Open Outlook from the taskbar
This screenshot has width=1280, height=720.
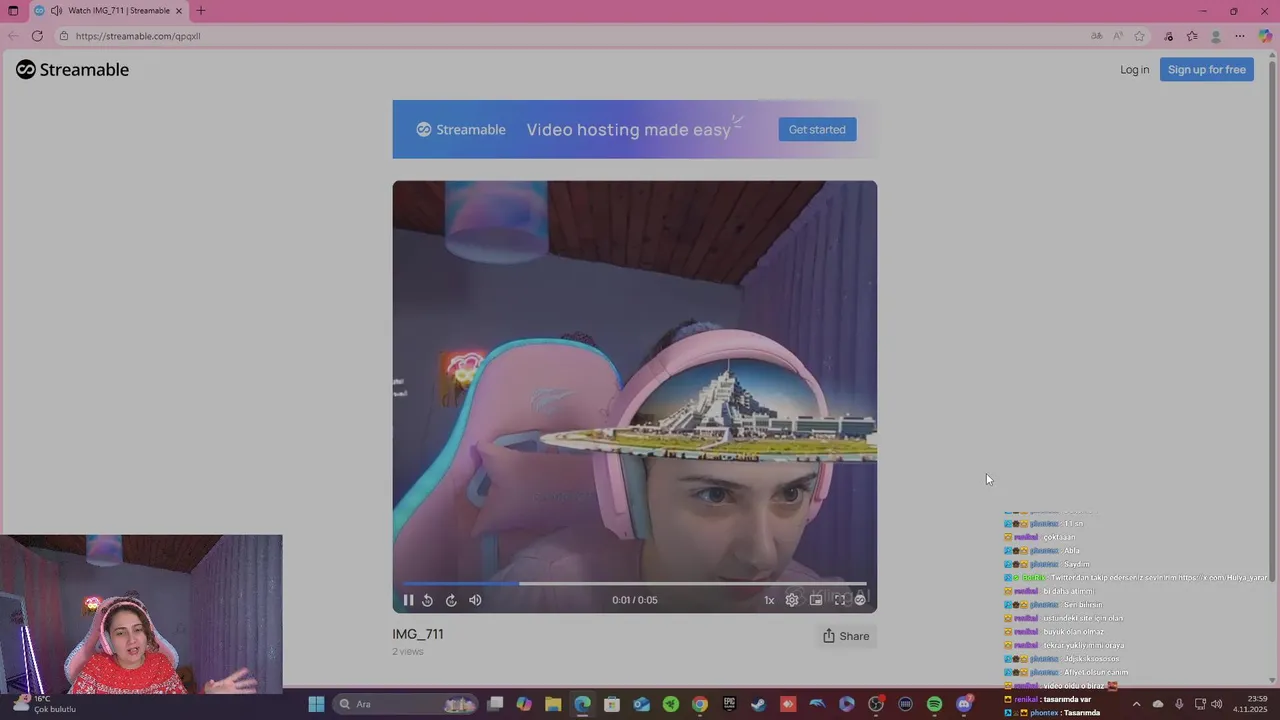tap(641, 704)
